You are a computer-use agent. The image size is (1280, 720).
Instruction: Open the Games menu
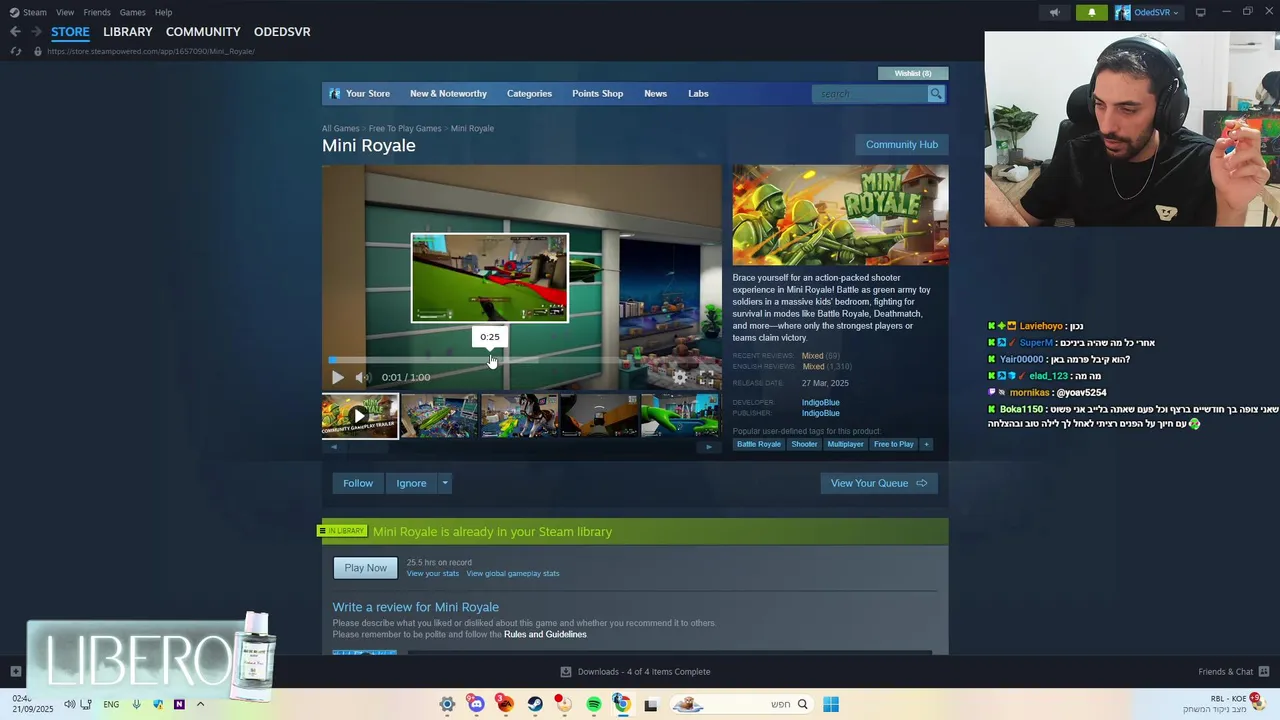pos(132,12)
